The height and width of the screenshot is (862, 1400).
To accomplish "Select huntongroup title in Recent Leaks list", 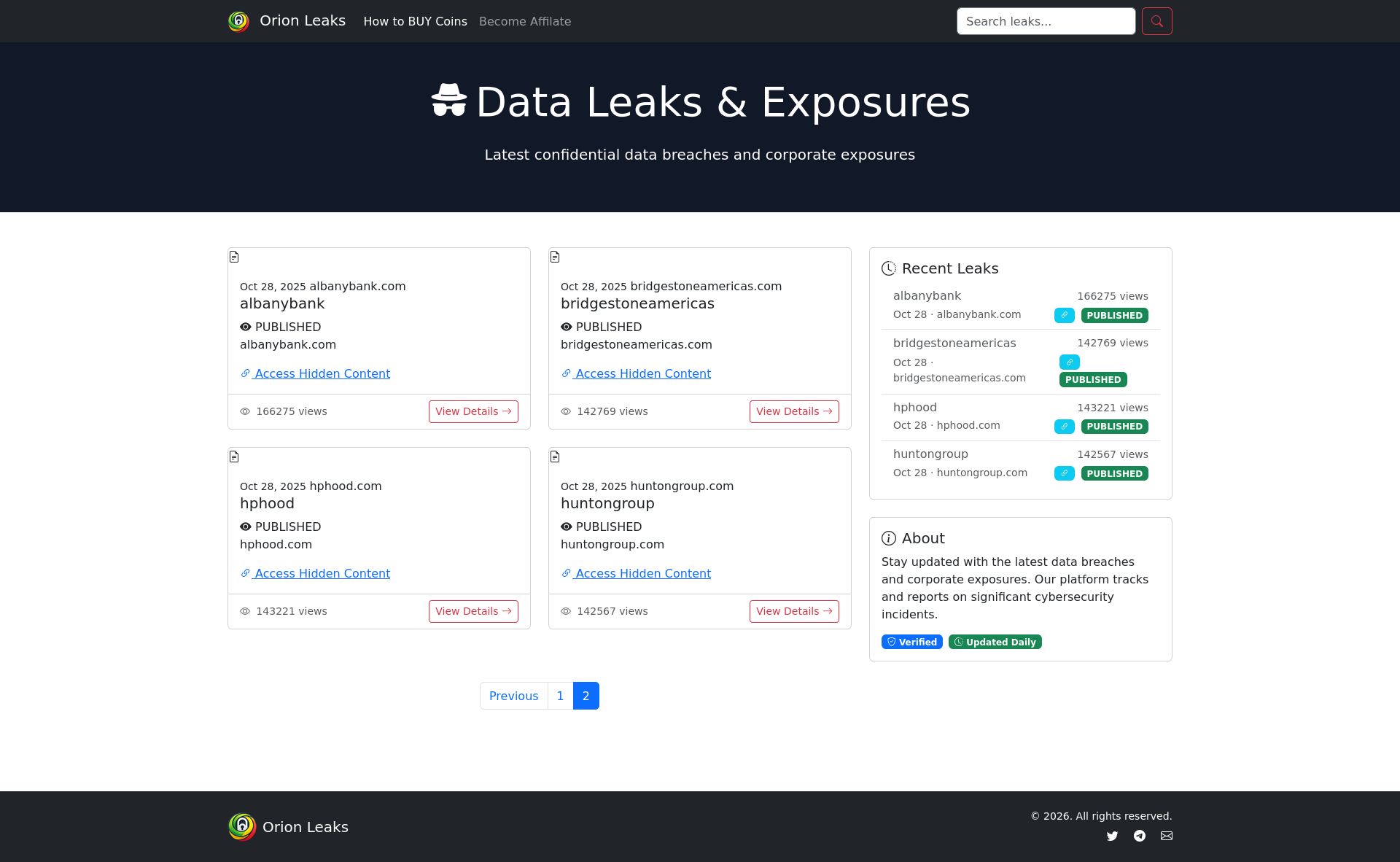I will point(930,454).
